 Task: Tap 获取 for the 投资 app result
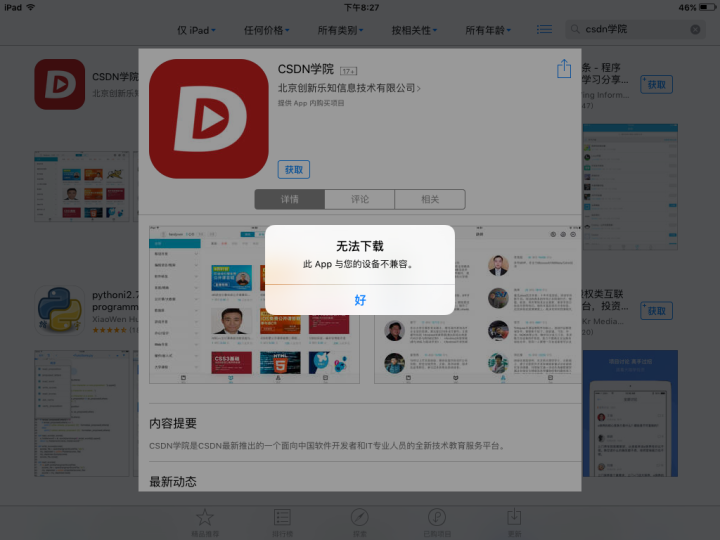click(x=656, y=311)
